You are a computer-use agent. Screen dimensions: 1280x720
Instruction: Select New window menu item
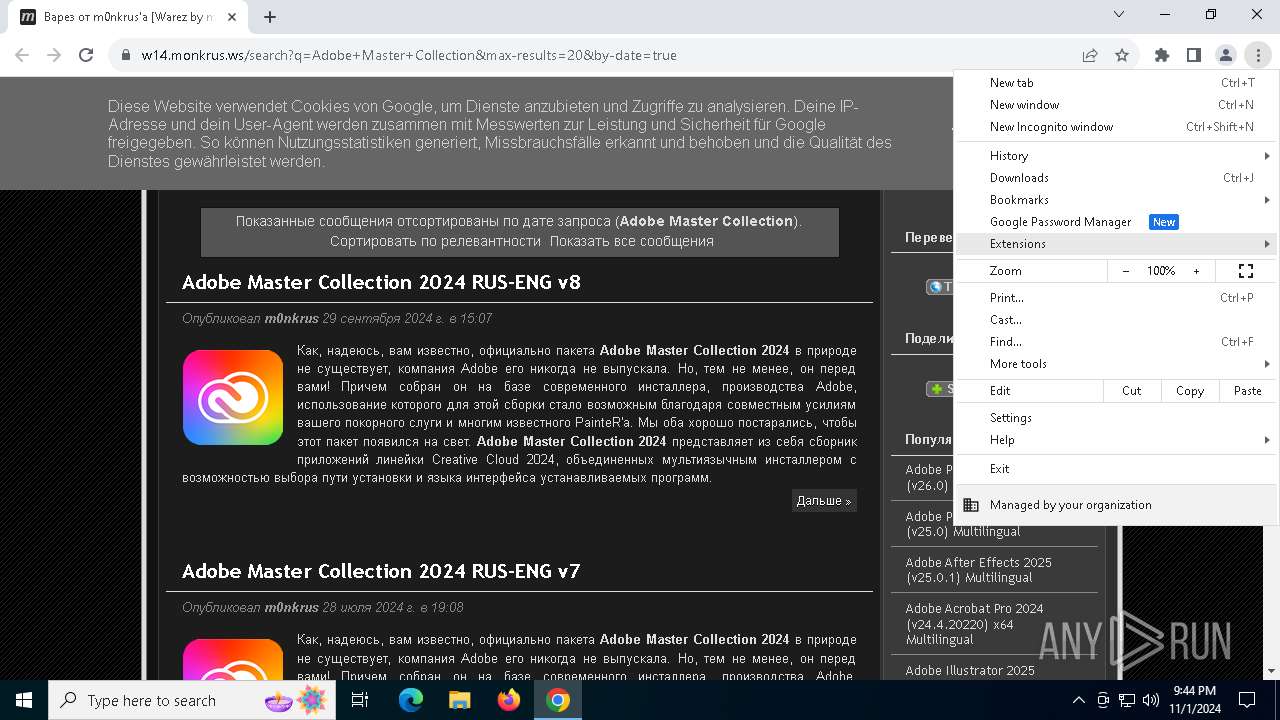(x=1115, y=105)
